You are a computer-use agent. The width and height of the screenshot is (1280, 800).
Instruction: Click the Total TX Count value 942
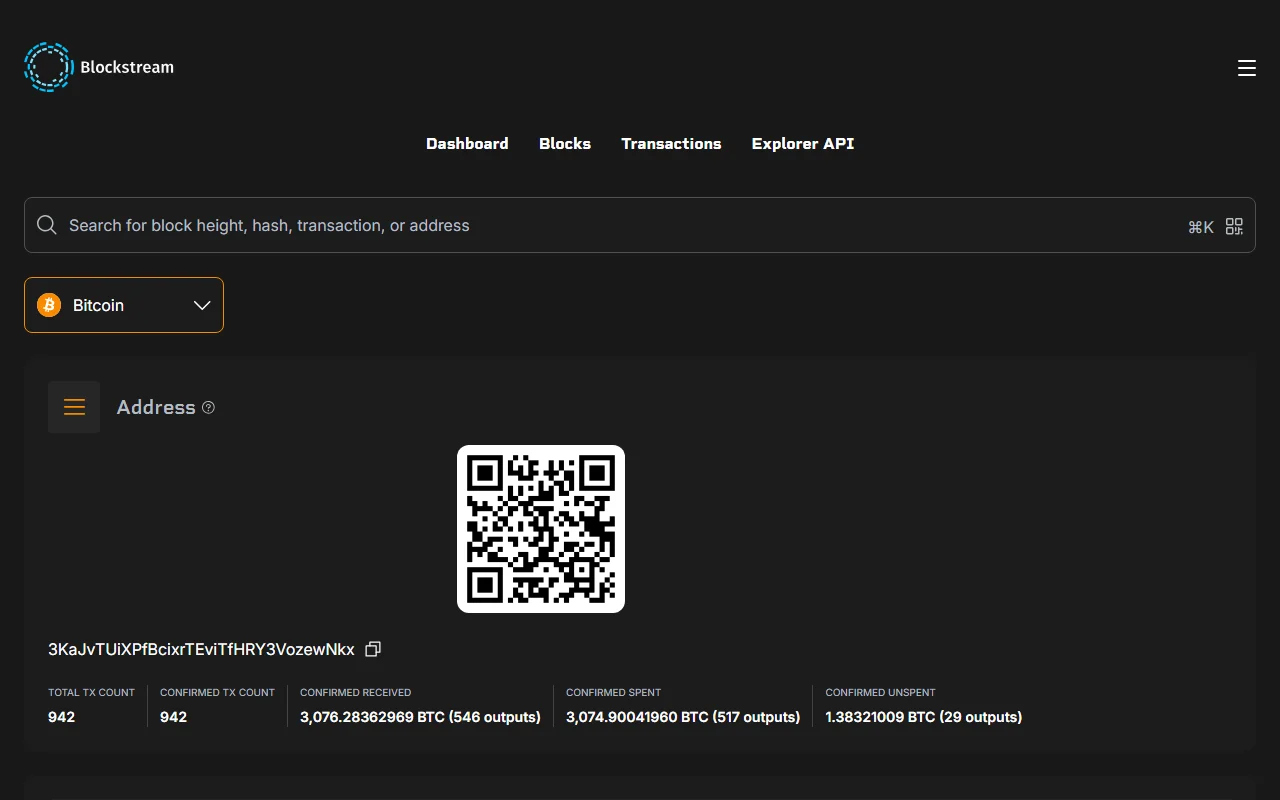[61, 717]
